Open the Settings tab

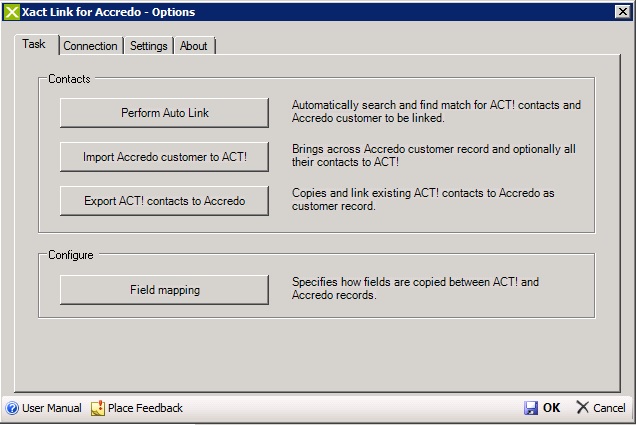[148, 46]
